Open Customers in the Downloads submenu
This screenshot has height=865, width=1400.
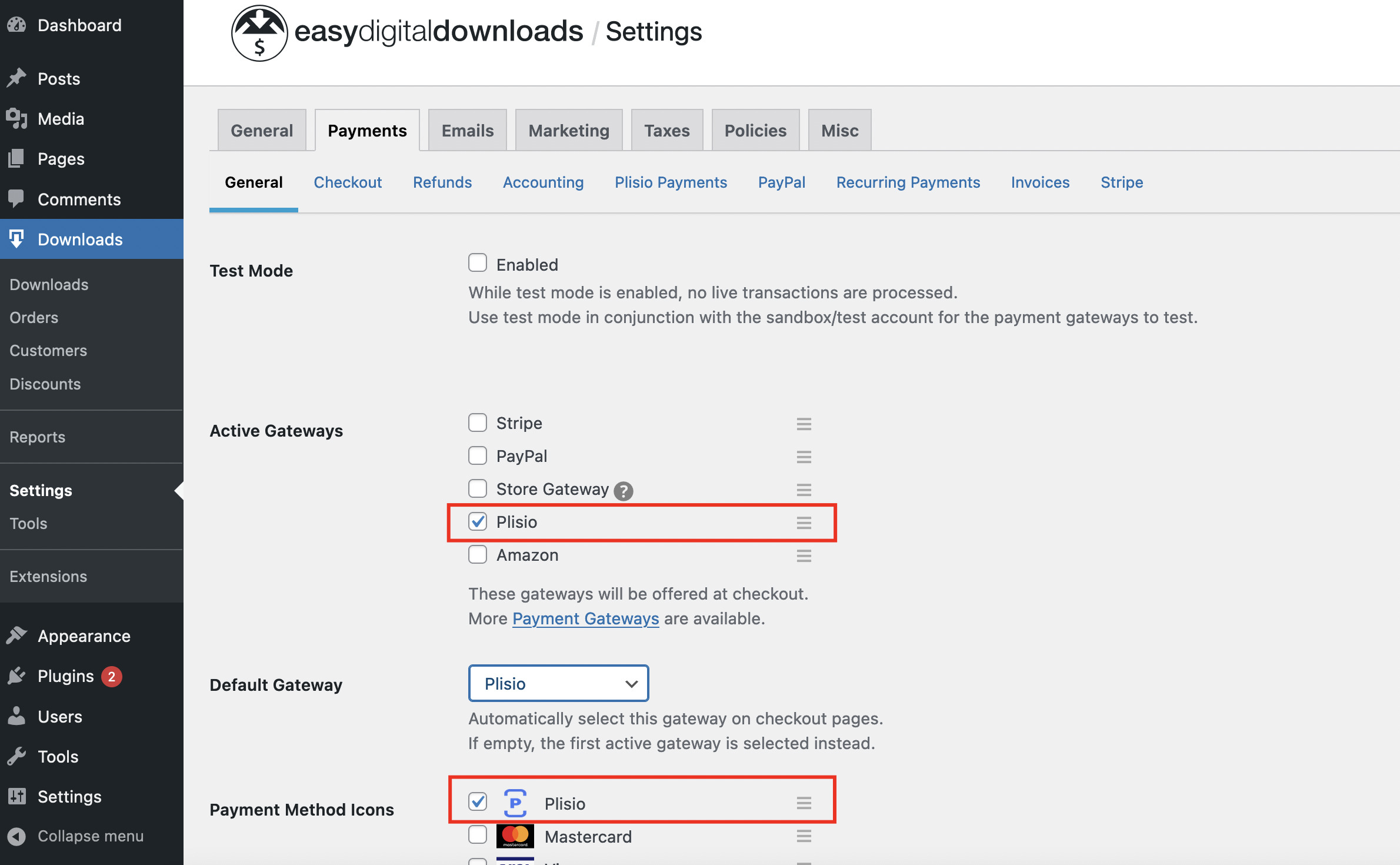[x=48, y=350]
